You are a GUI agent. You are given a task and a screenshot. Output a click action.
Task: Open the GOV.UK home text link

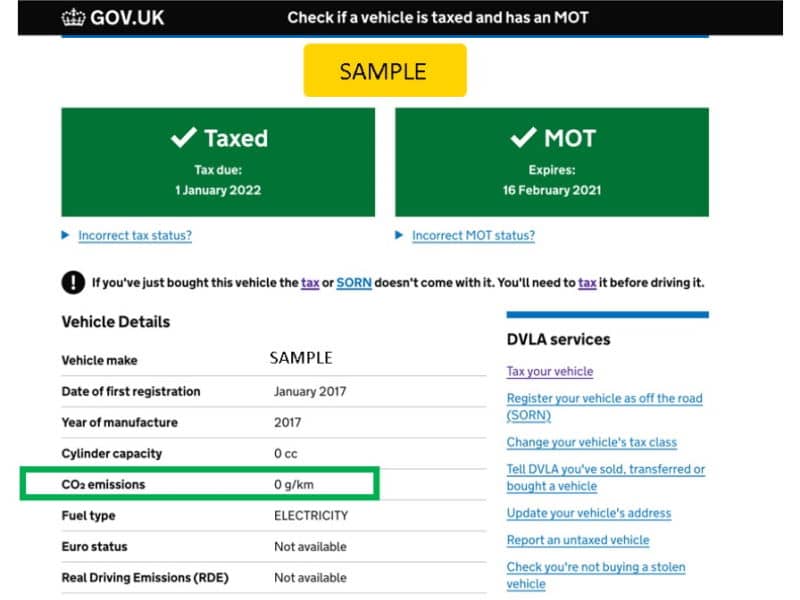click(127, 18)
